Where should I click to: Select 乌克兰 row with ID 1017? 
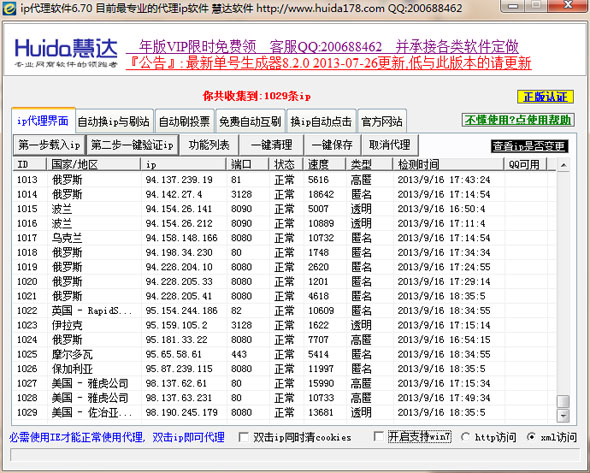point(284,238)
